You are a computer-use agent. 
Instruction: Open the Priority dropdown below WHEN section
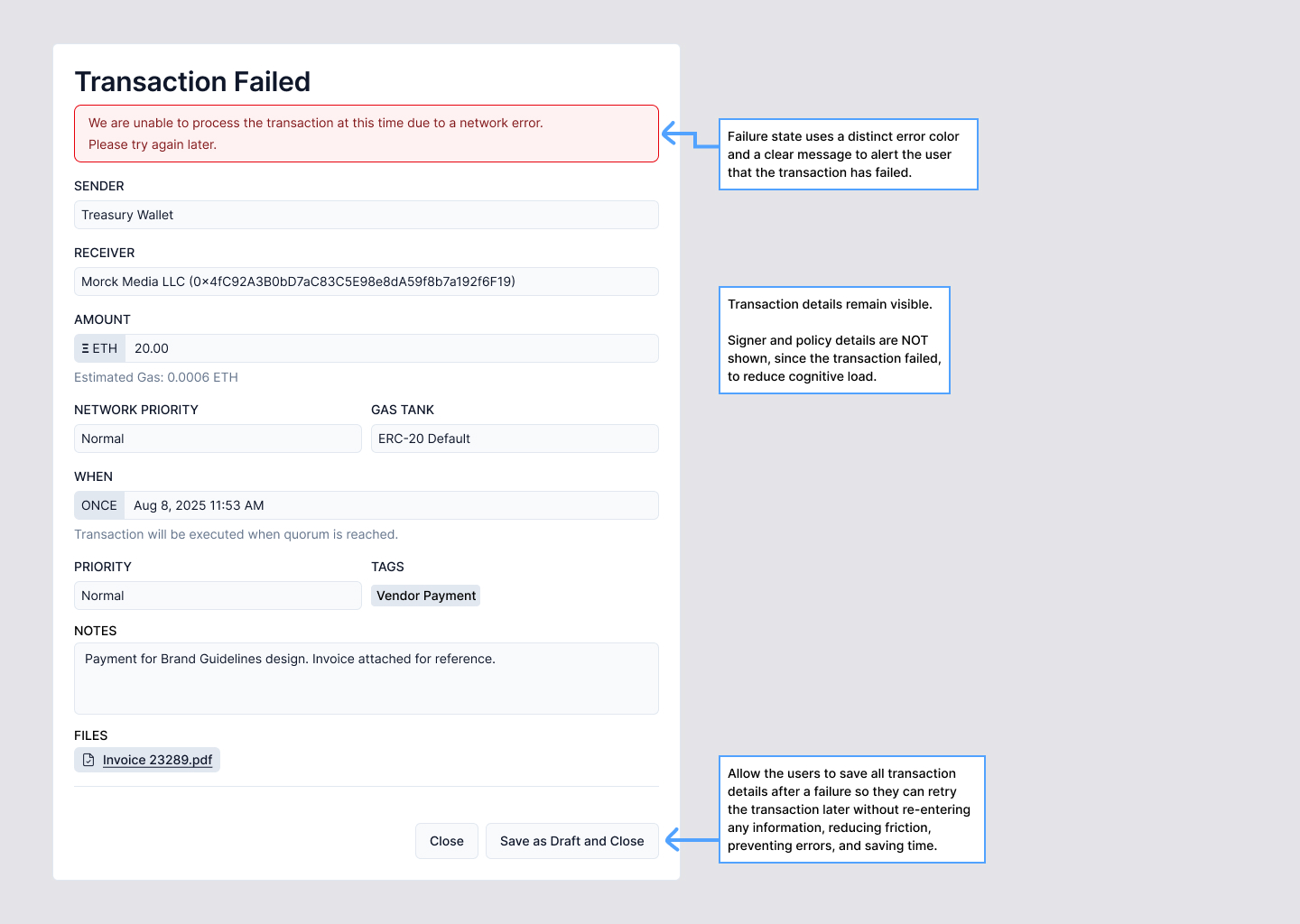click(x=218, y=596)
